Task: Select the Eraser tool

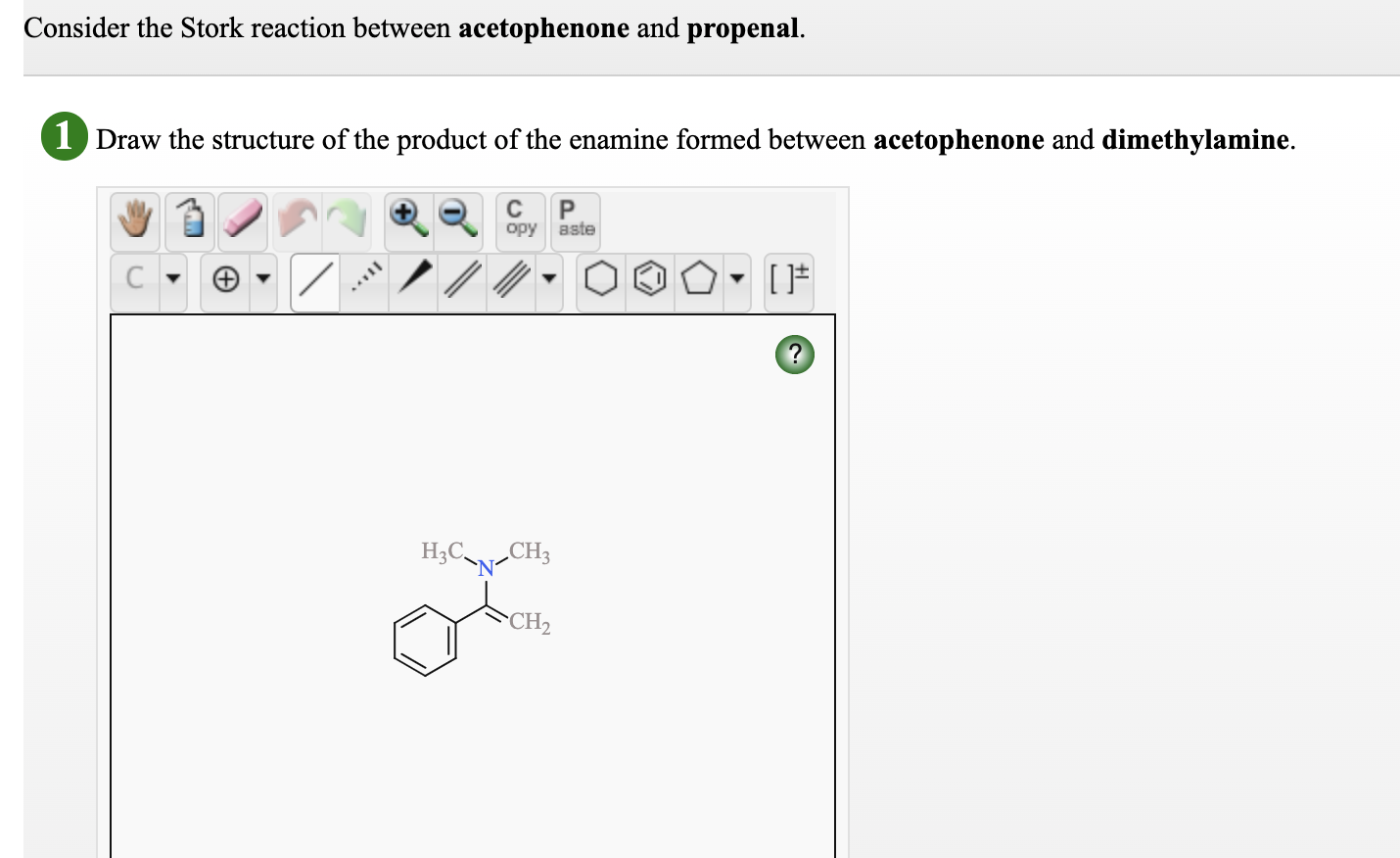Action: (x=242, y=220)
